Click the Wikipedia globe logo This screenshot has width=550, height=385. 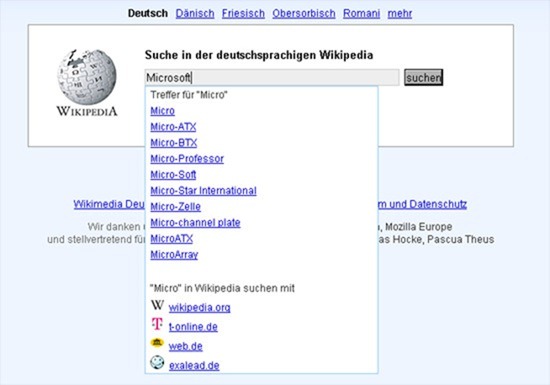[x=87, y=77]
